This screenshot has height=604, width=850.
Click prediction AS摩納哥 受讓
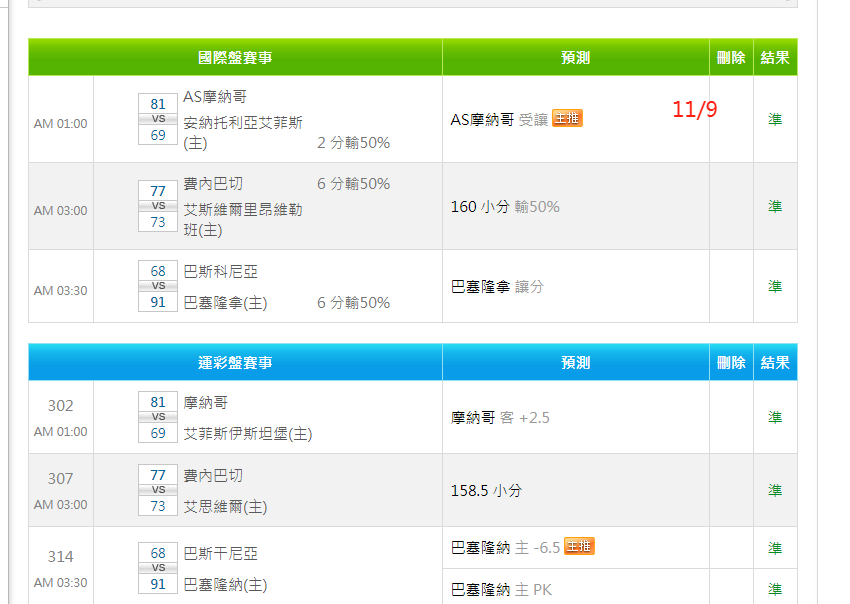[x=499, y=119]
